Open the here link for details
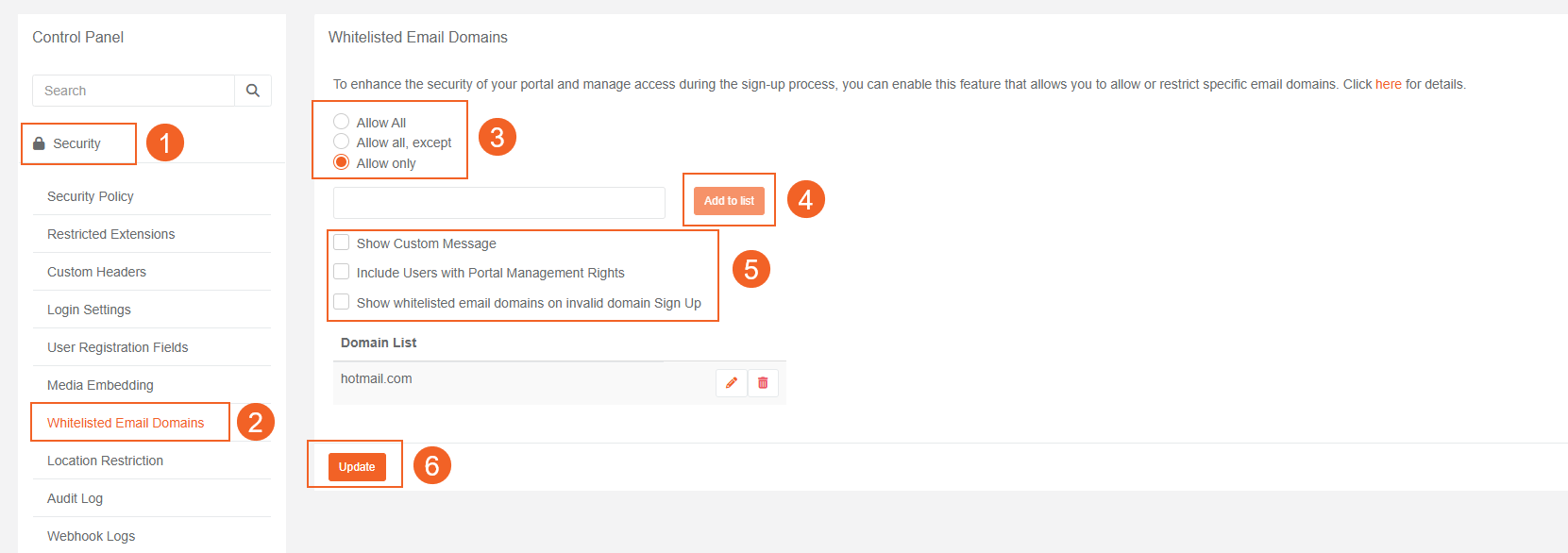The image size is (1568, 553). (x=1388, y=84)
